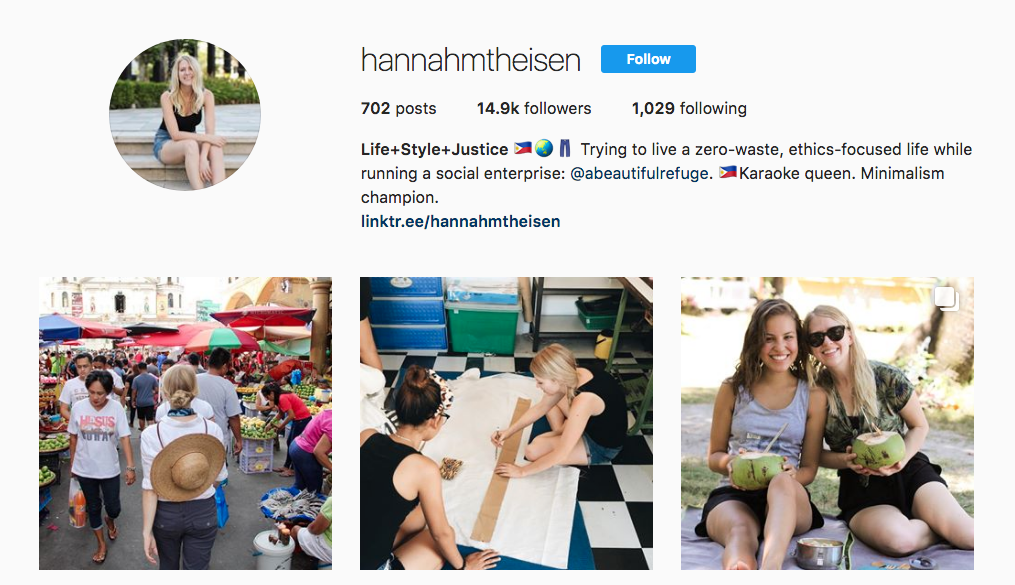Screen dimensions: 1015x585
Task: Open the @abeautifulrefuge mention link
Action: 639,173
